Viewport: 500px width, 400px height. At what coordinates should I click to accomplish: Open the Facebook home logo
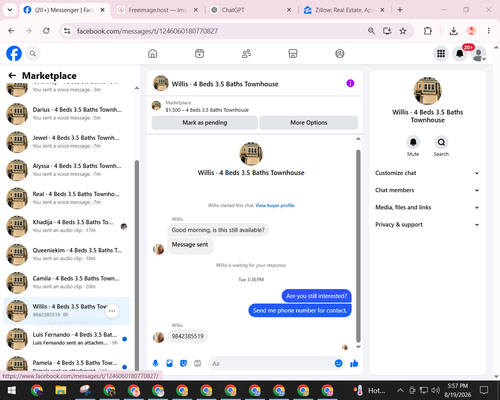(x=14, y=53)
